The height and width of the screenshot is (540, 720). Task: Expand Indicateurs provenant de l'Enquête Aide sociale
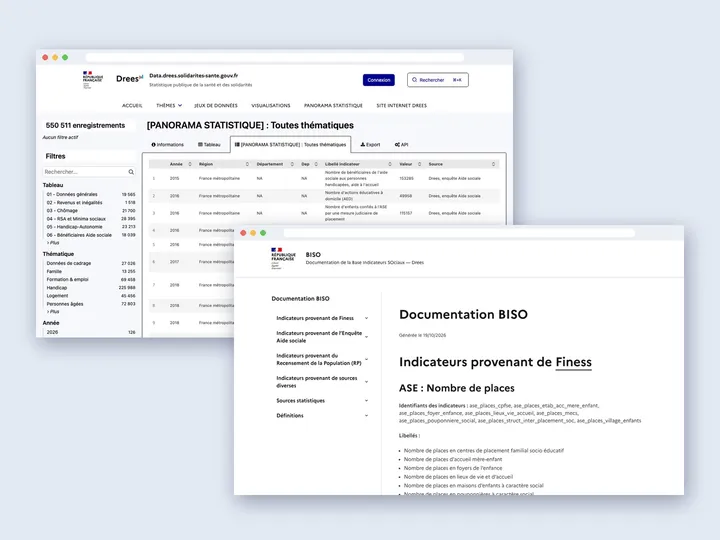(322, 337)
